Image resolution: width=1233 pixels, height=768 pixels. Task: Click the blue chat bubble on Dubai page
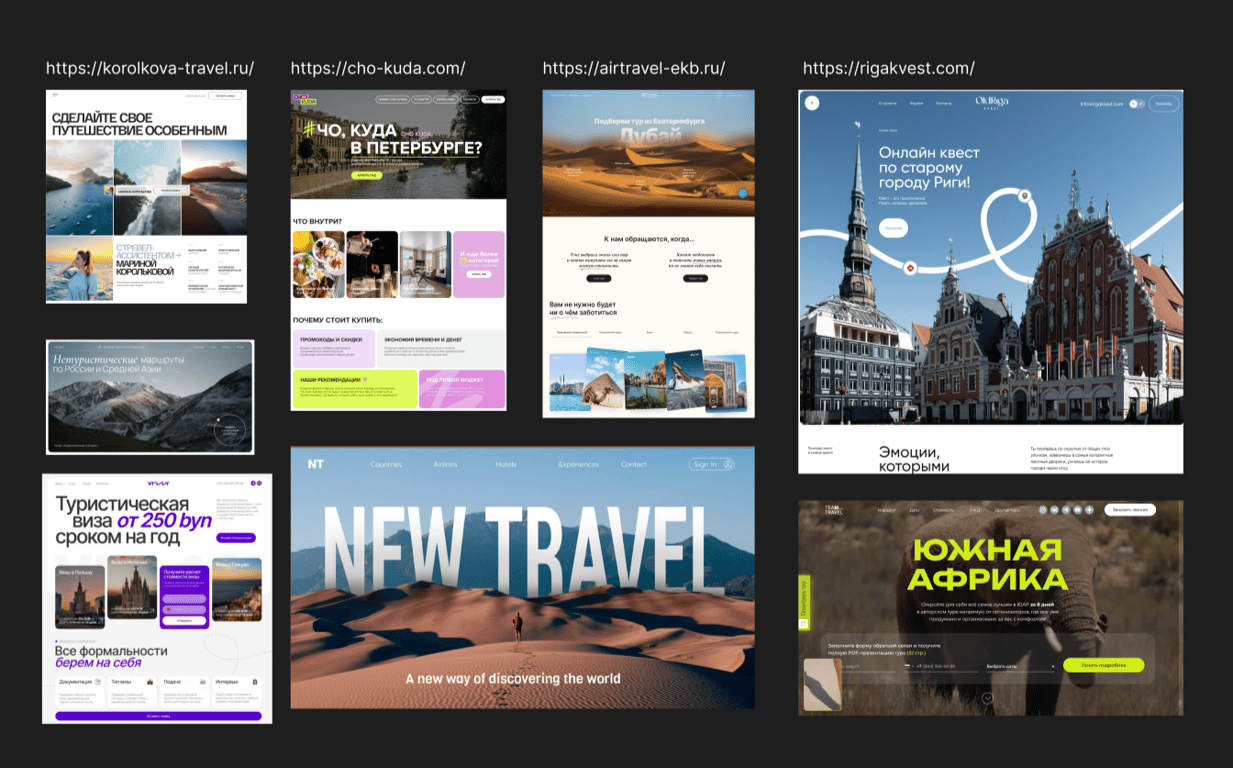741,193
